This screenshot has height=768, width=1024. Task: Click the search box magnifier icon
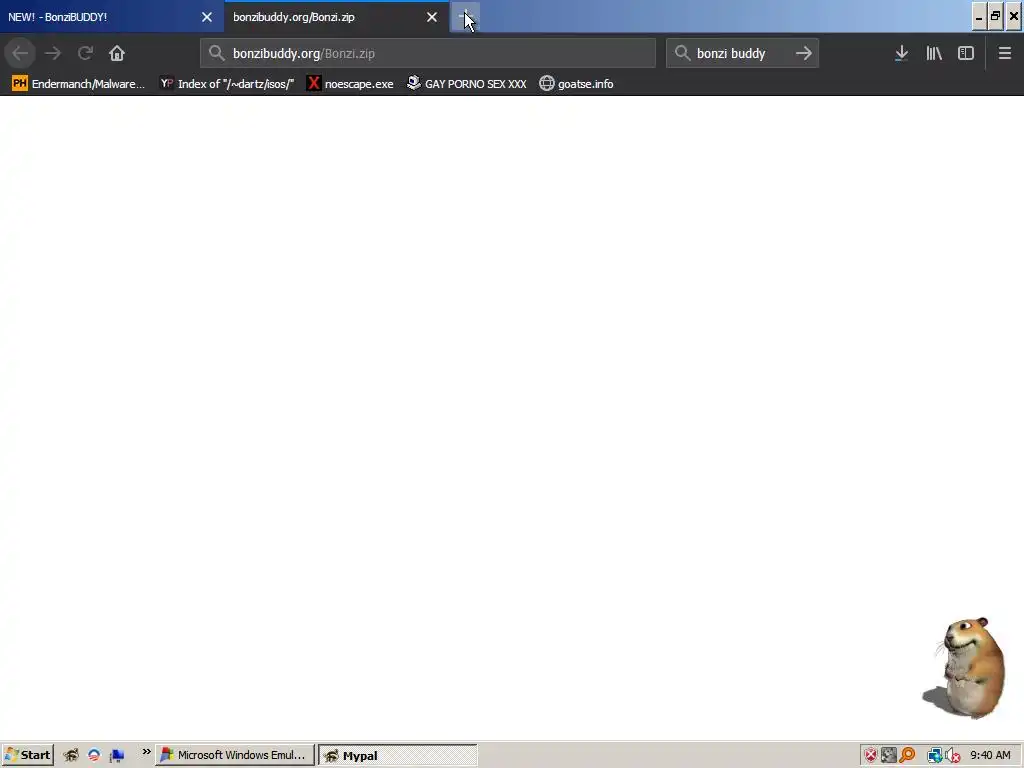682,53
